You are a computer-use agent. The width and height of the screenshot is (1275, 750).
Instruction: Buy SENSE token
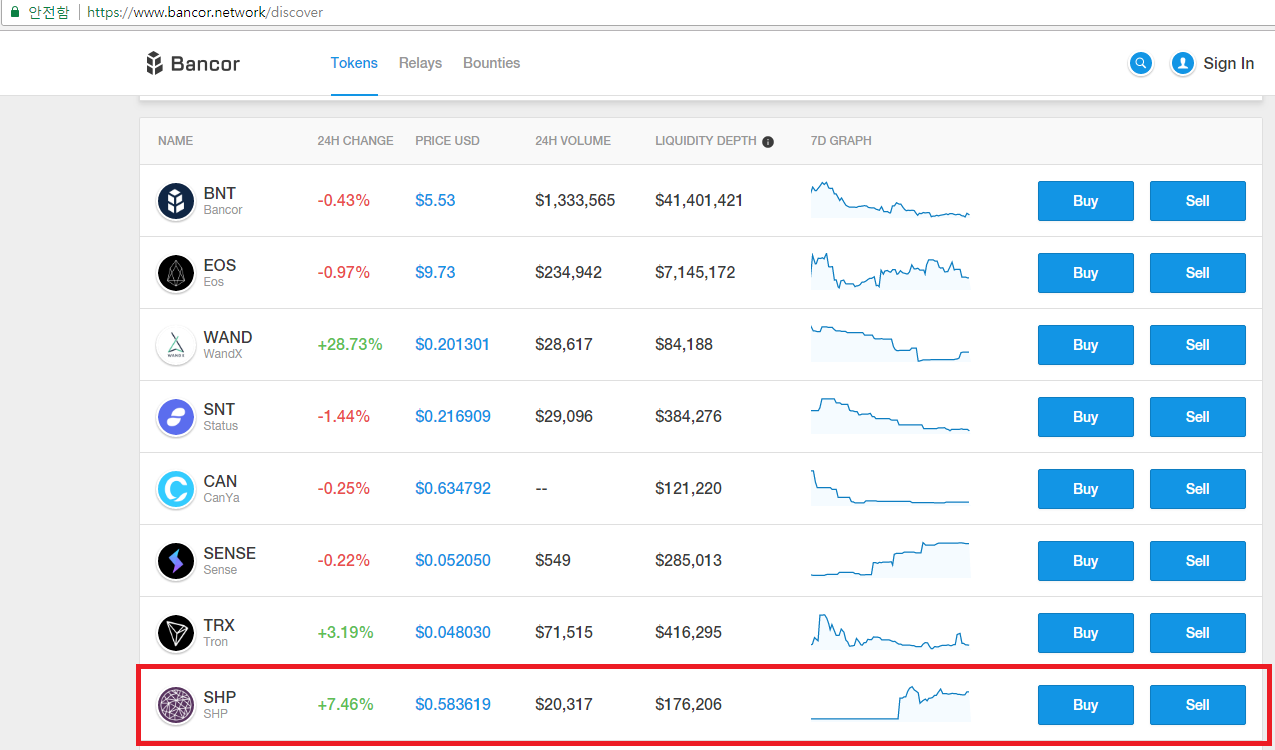click(1086, 561)
